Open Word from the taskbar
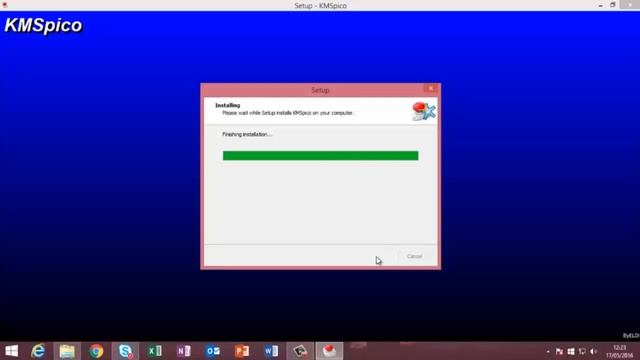 271,351
